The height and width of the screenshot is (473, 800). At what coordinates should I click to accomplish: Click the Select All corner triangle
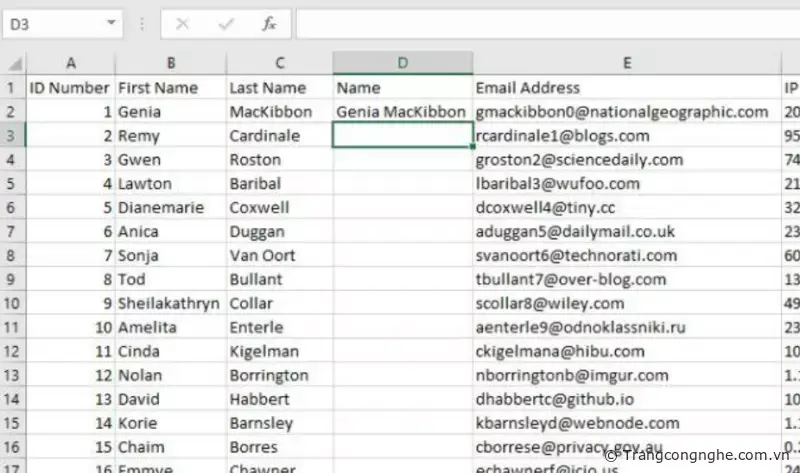point(12,63)
